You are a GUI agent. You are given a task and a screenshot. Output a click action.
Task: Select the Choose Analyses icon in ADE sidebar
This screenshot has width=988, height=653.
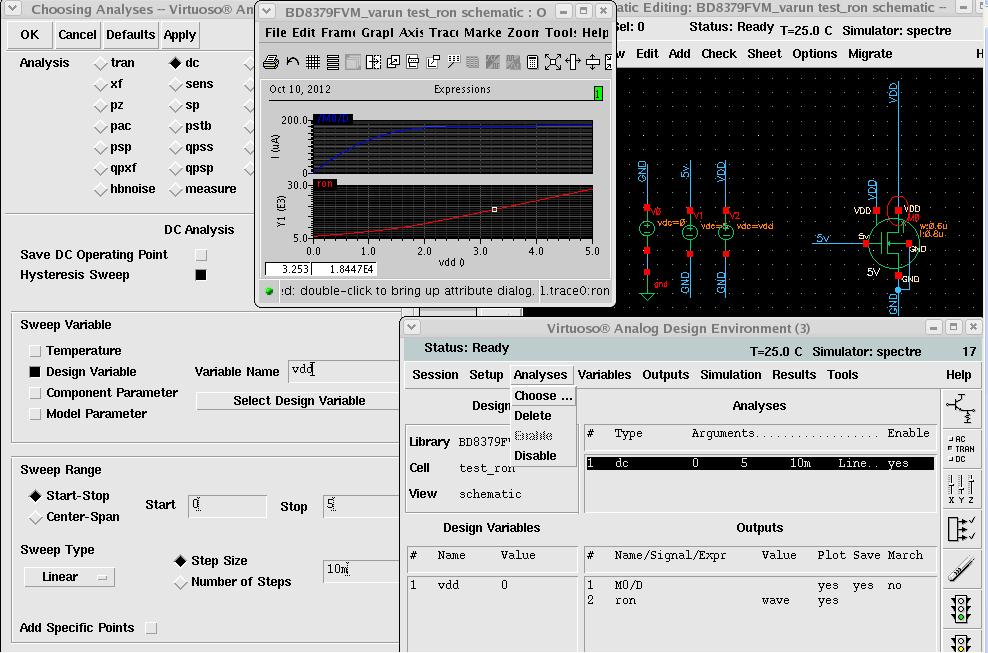962,450
